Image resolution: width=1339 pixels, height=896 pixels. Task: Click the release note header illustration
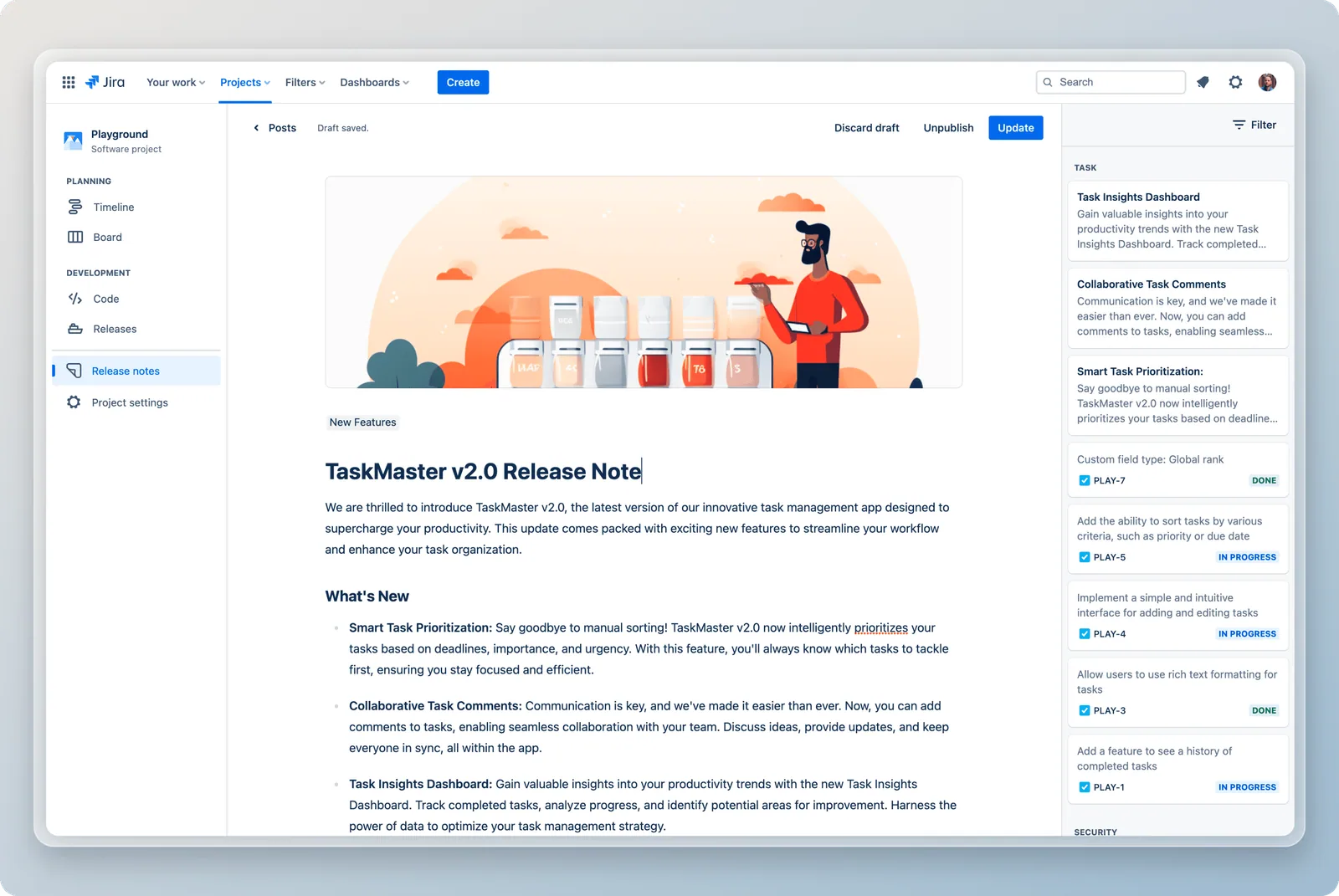tap(644, 282)
